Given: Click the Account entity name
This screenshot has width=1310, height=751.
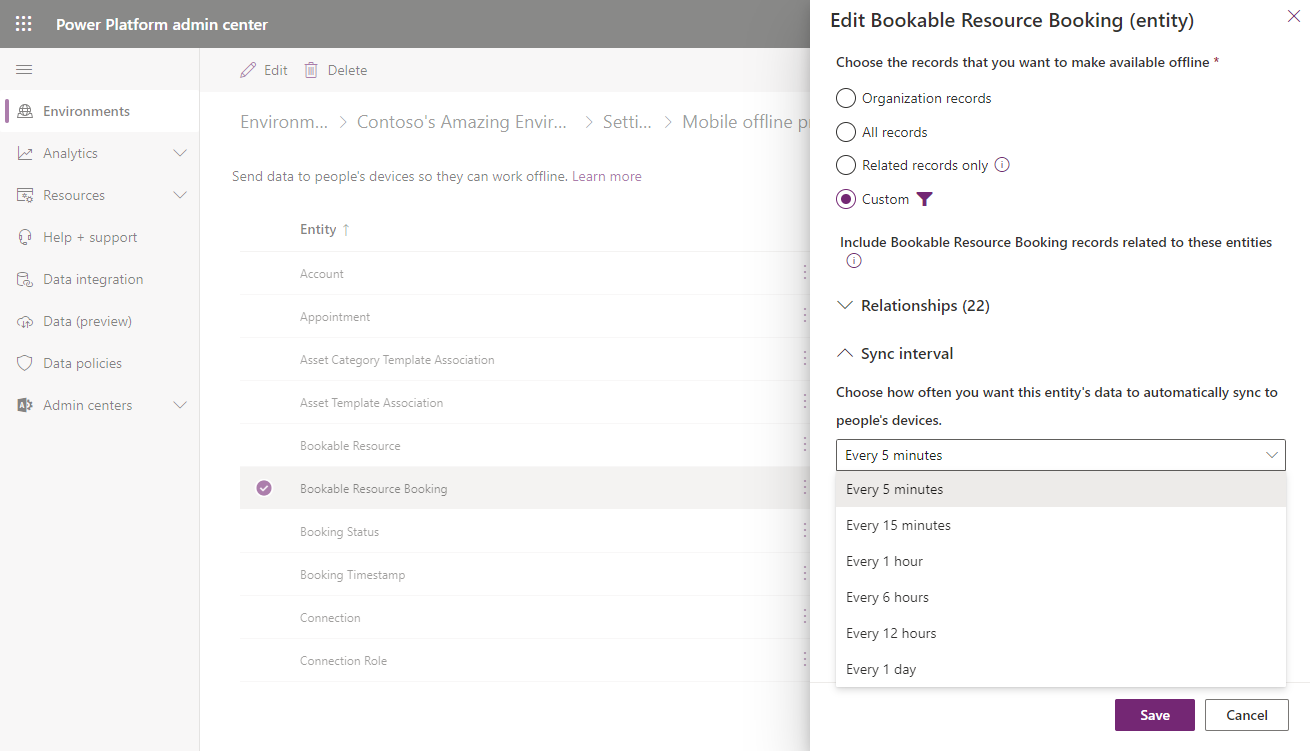Looking at the screenshot, I should 322,273.
